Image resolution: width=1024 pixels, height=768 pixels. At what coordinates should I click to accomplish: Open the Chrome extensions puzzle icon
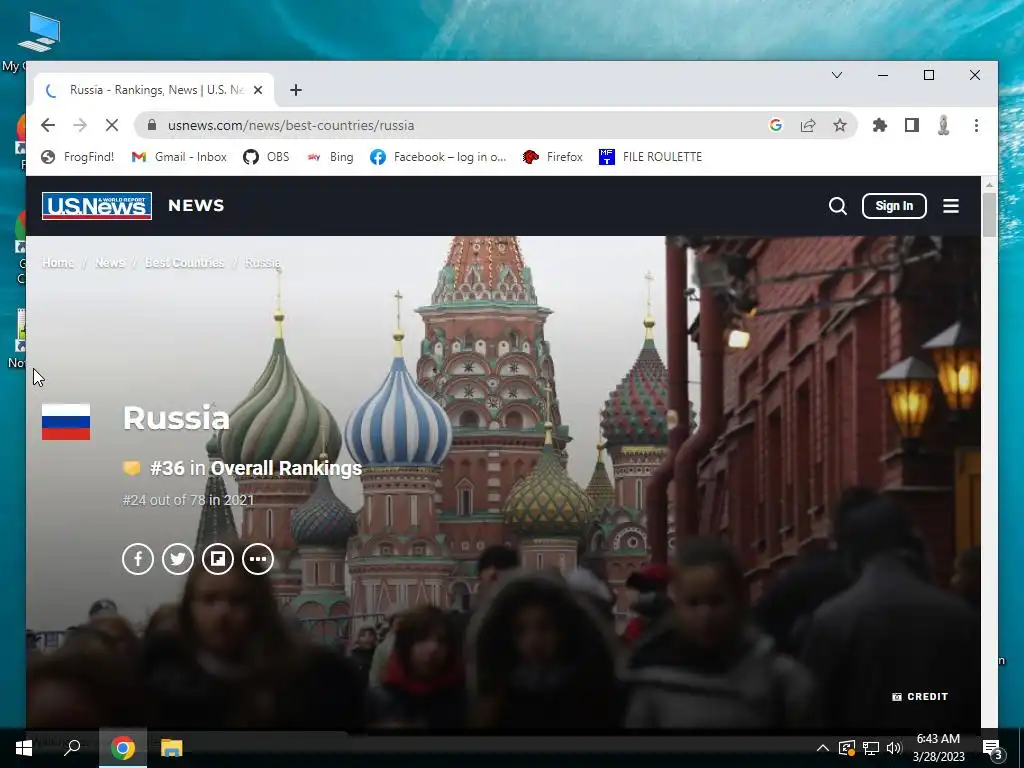pyautogui.click(x=880, y=125)
